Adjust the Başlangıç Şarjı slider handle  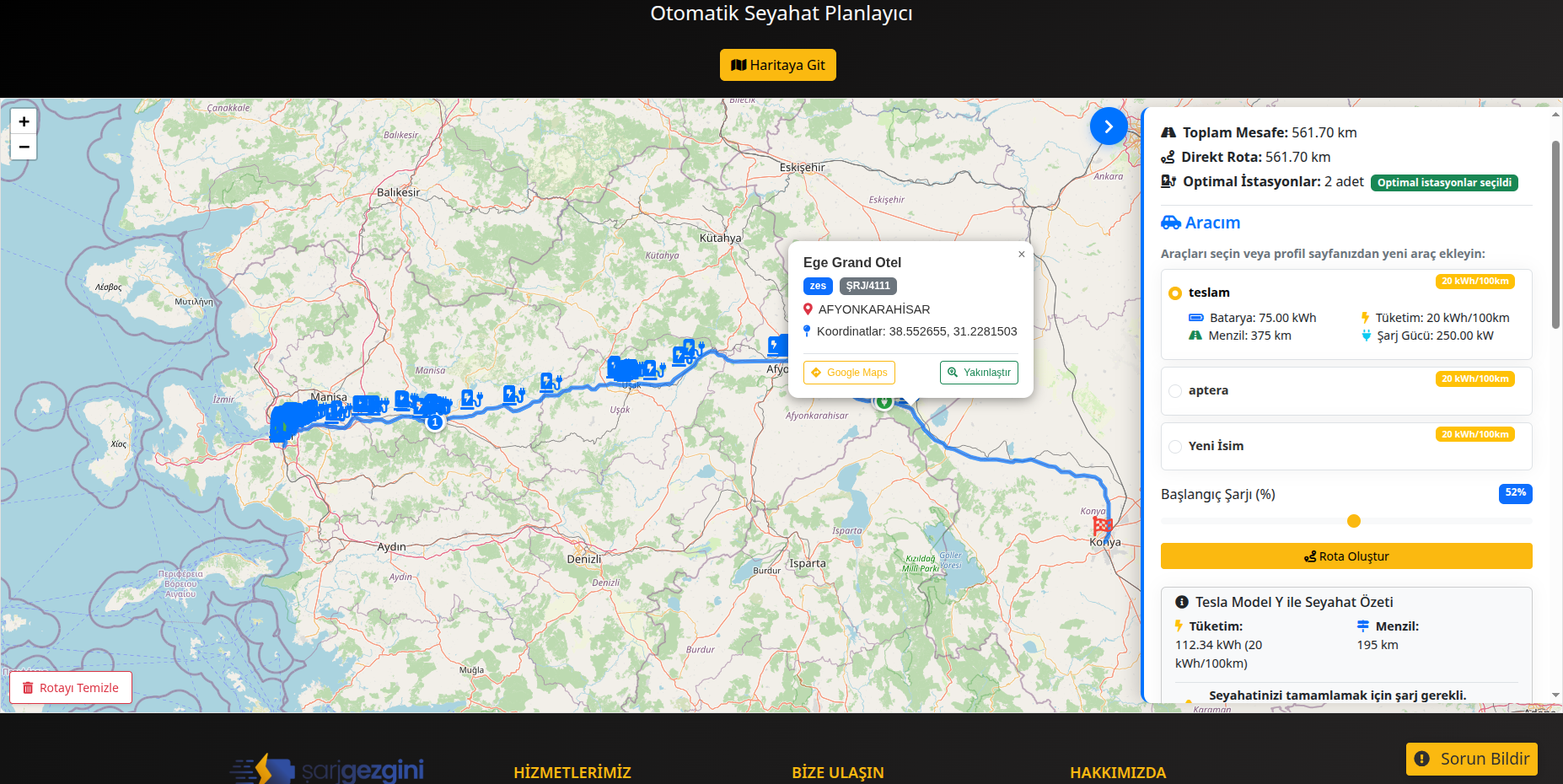pyautogui.click(x=1354, y=521)
